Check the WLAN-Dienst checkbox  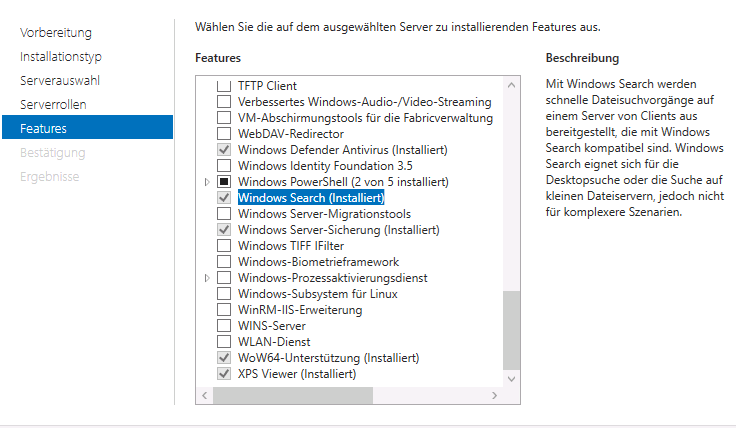[224, 342]
